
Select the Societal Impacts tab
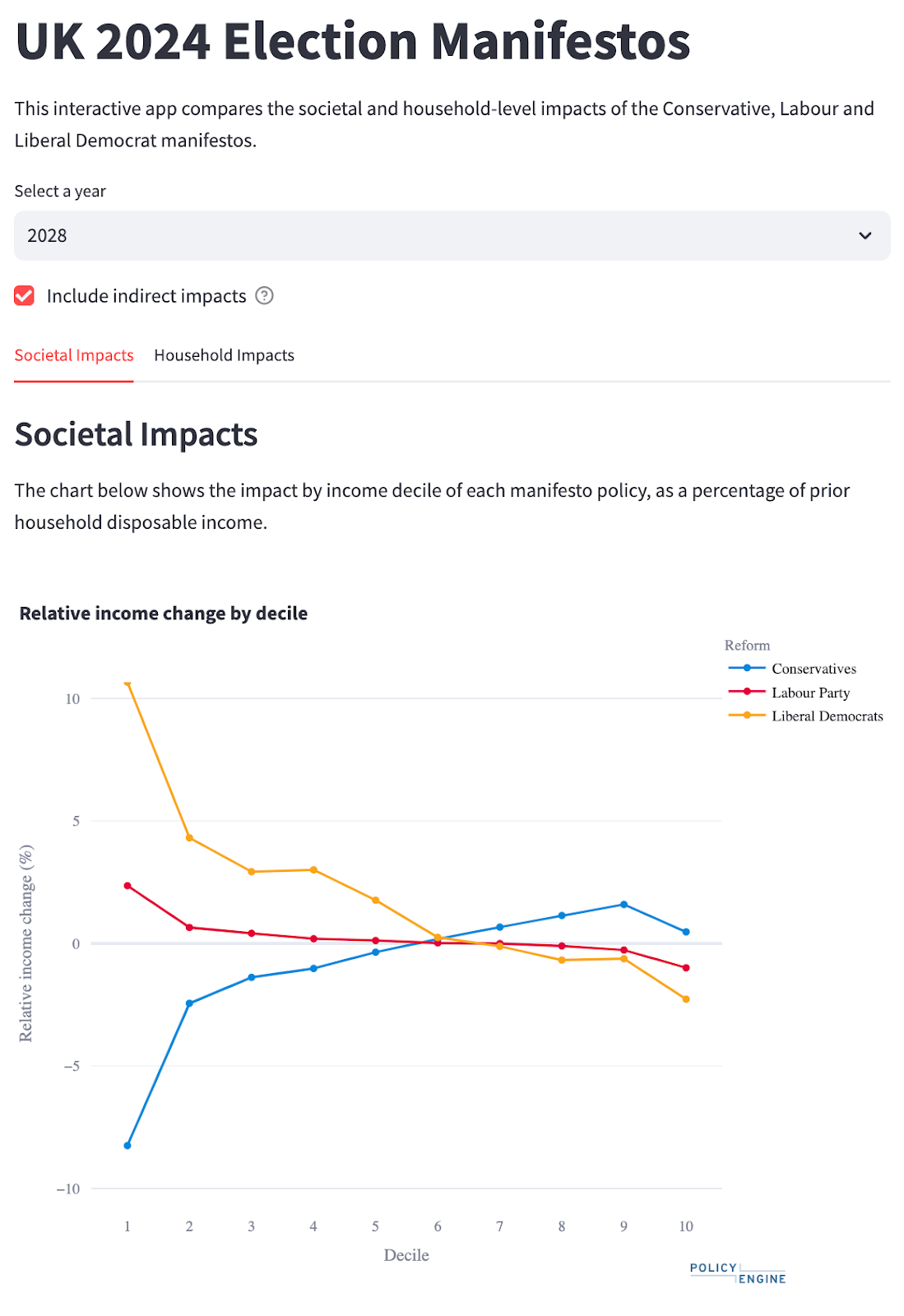click(x=74, y=355)
